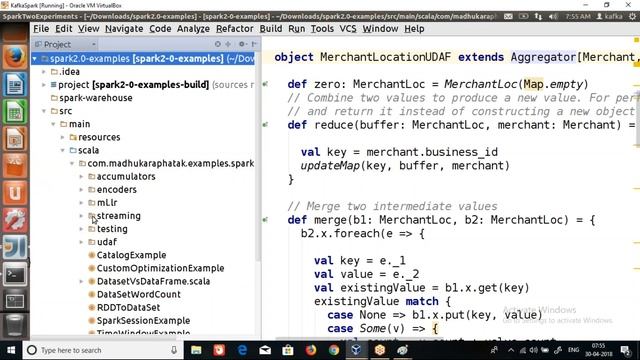Open the Run menu

[x=296, y=29]
